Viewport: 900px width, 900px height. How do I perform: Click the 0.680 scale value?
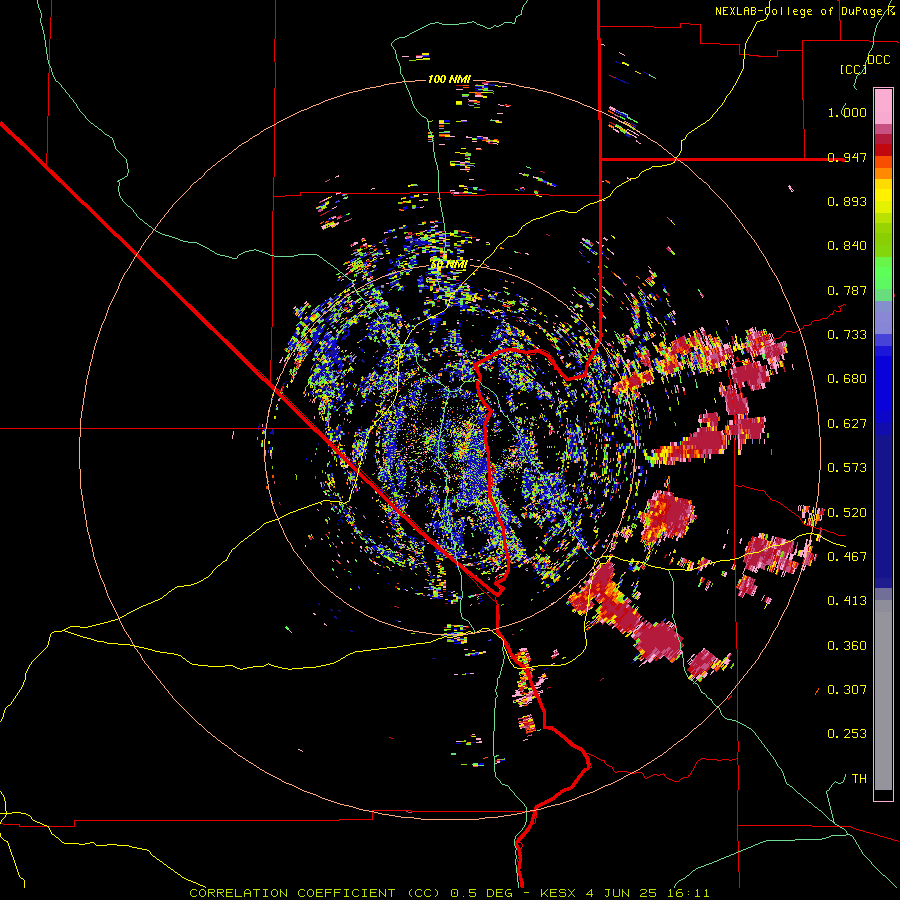tap(847, 379)
